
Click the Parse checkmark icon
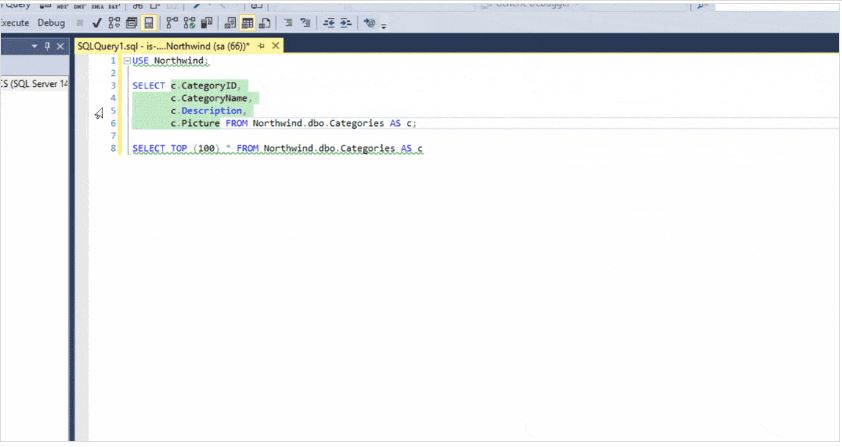(95, 23)
